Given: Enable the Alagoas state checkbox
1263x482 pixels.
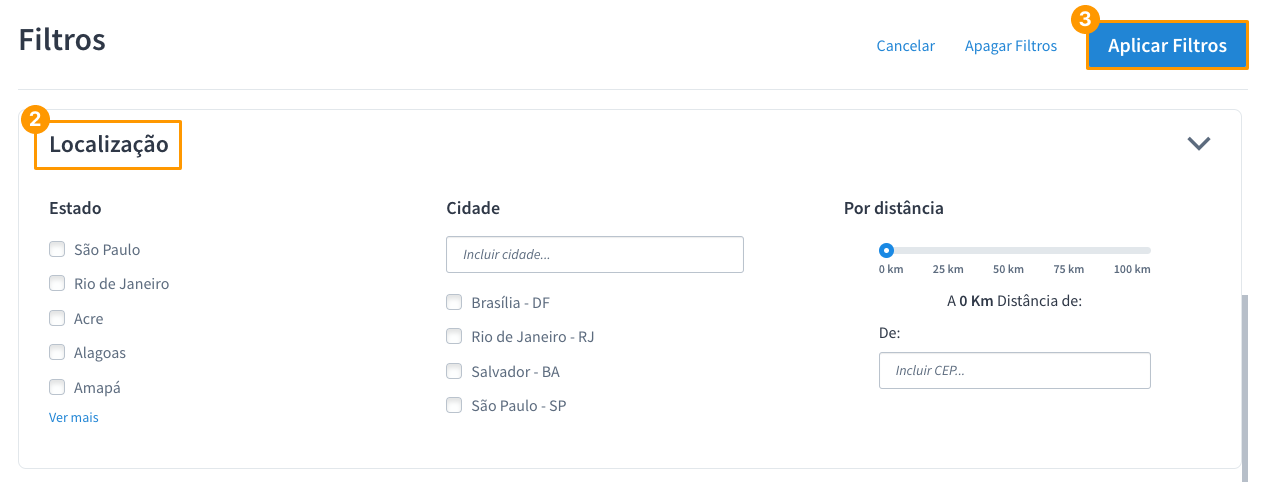Looking at the screenshot, I should pyautogui.click(x=57, y=352).
